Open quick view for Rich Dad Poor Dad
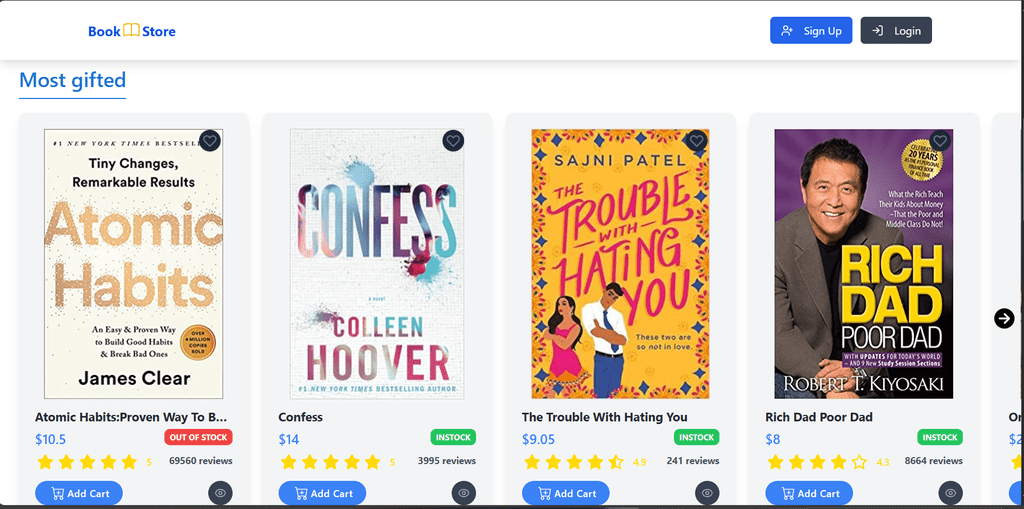 (950, 492)
